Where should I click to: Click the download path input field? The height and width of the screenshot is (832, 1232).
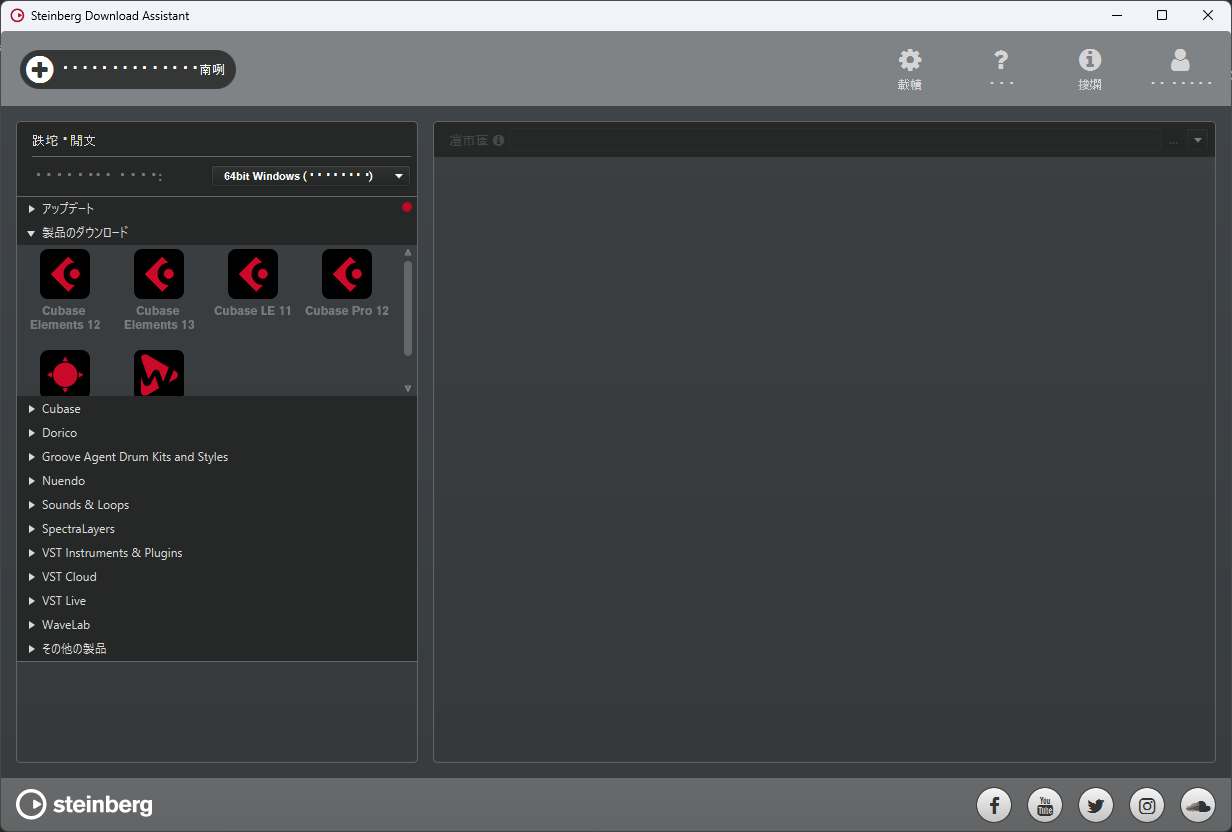click(836, 141)
